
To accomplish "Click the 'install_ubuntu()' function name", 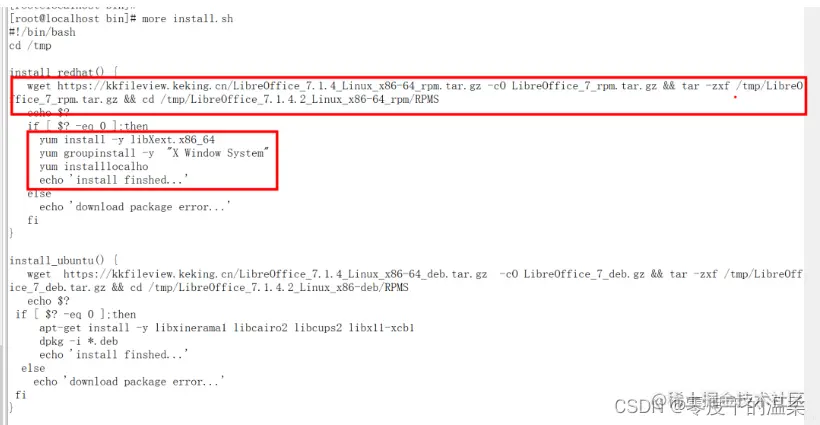I will click(57, 260).
